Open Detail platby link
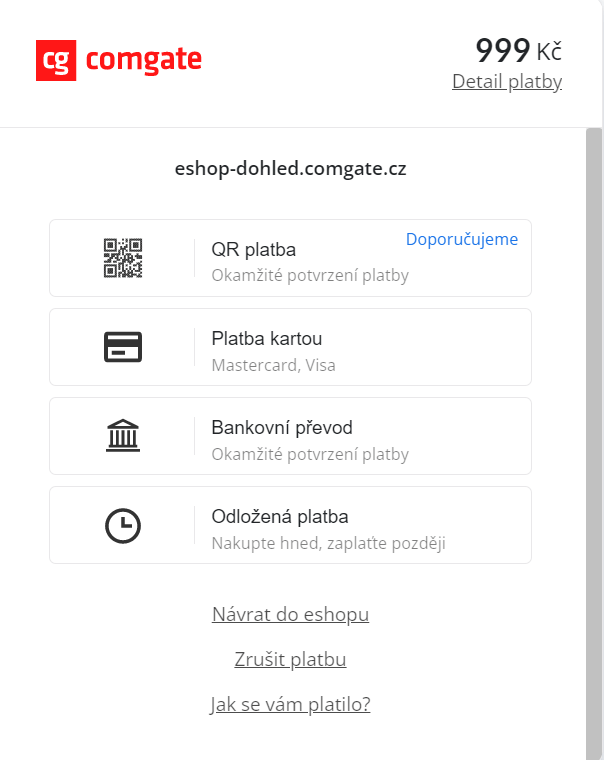Screen dimensions: 604x760 click(x=506, y=82)
